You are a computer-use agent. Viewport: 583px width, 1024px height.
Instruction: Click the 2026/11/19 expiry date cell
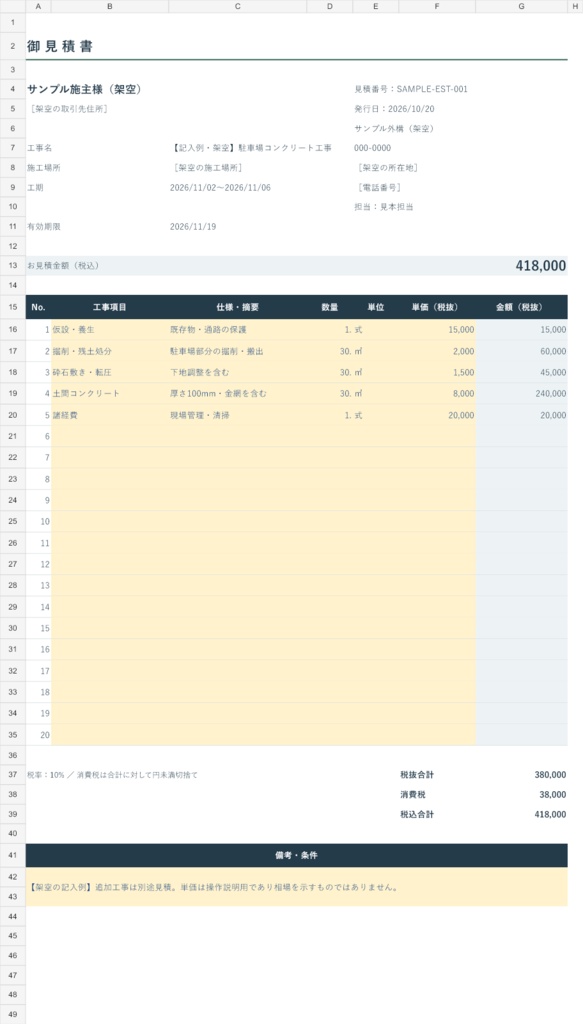(193, 227)
